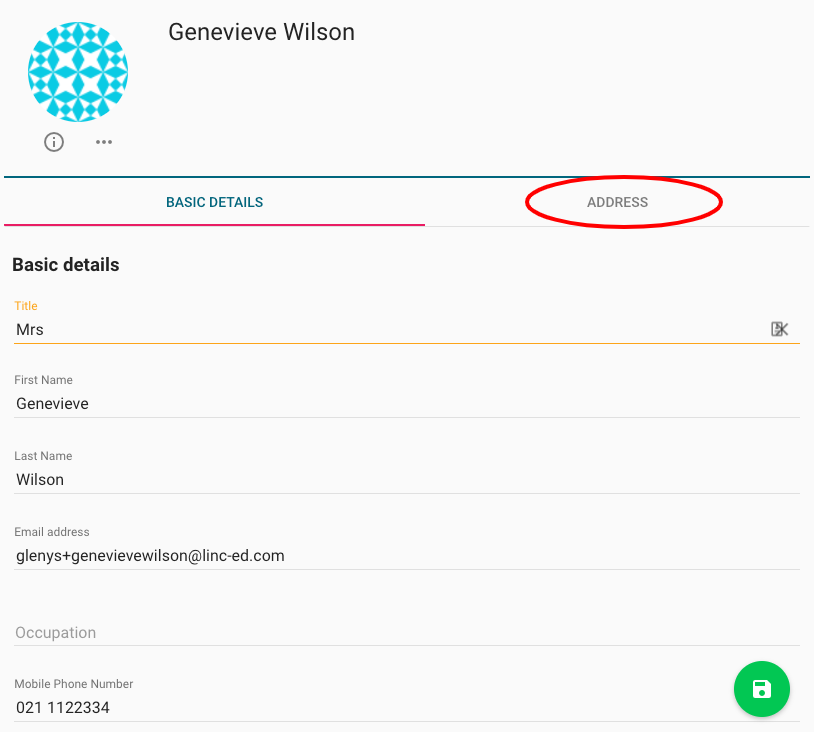Open the three-dot more options menu
Screen dimensions: 814x732
[104, 142]
